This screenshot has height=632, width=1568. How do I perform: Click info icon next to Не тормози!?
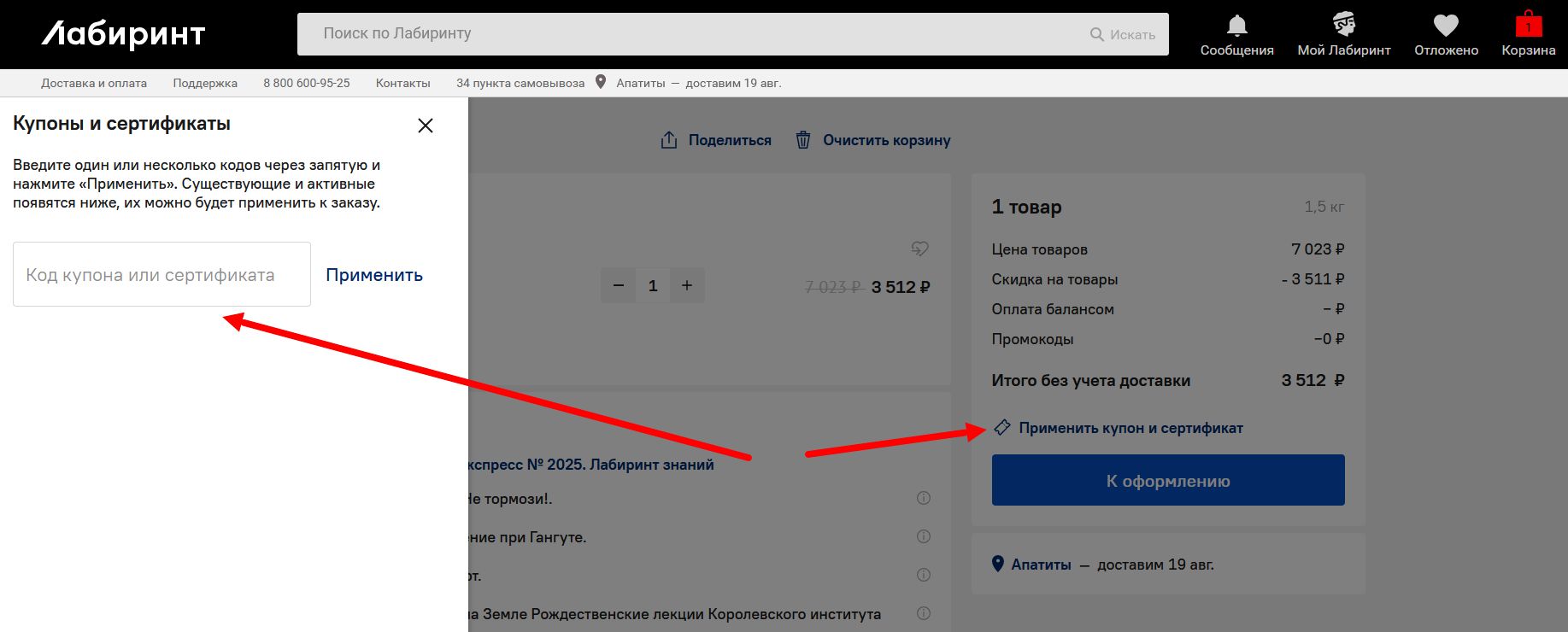click(x=924, y=498)
